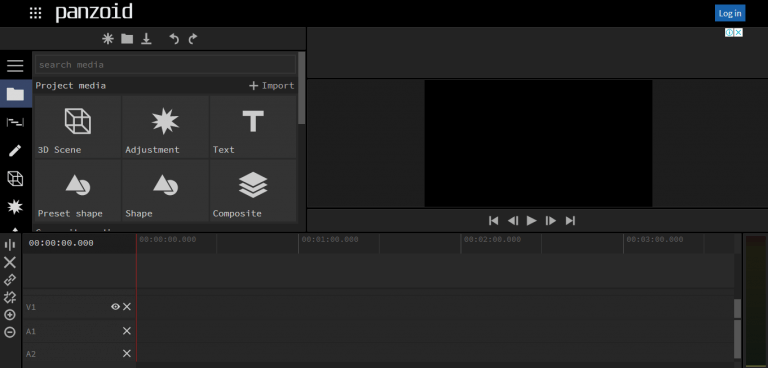The image size is (768, 368).
Task: Add a Preset shape media item
Action: coord(78,190)
